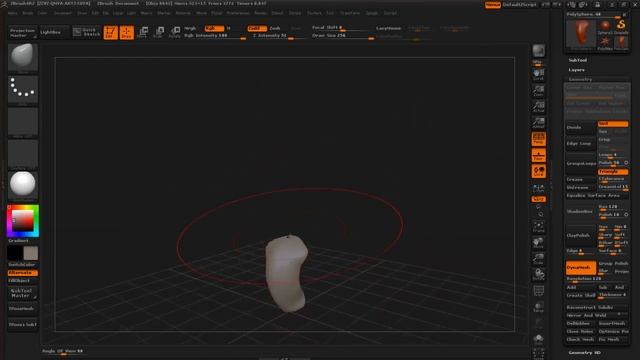Screen dimensions: 640x360
Task: Click the Scale view icon
Action: pos(538,259)
